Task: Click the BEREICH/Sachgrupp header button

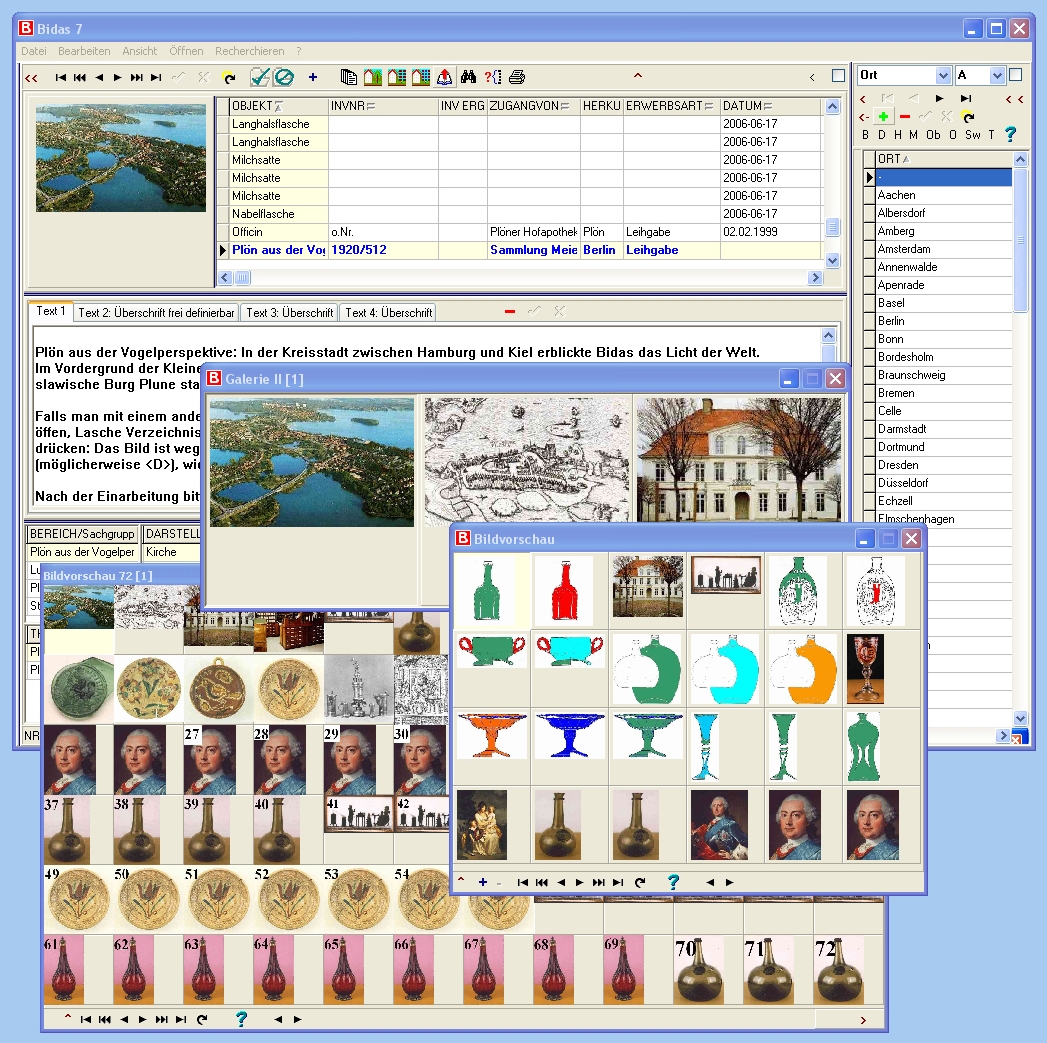Action: (82, 534)
